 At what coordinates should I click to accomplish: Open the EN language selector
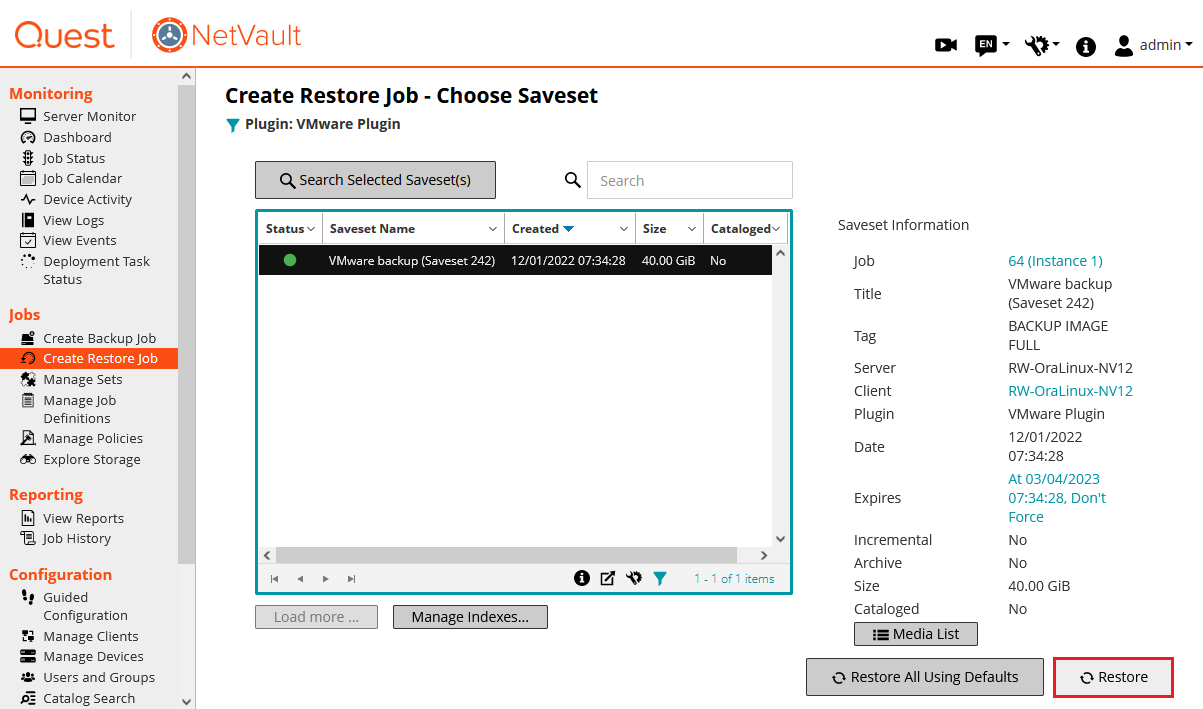[x=992, y=45]
